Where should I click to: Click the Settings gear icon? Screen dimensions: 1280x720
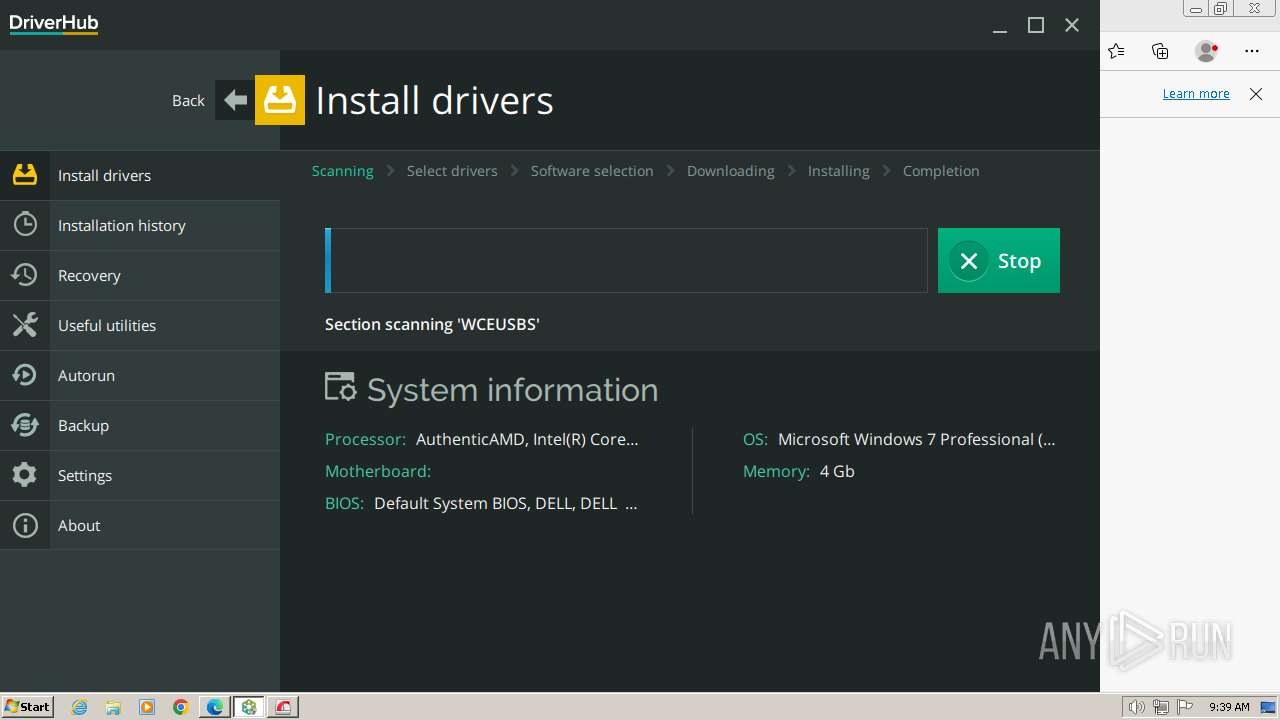(25, 475)
